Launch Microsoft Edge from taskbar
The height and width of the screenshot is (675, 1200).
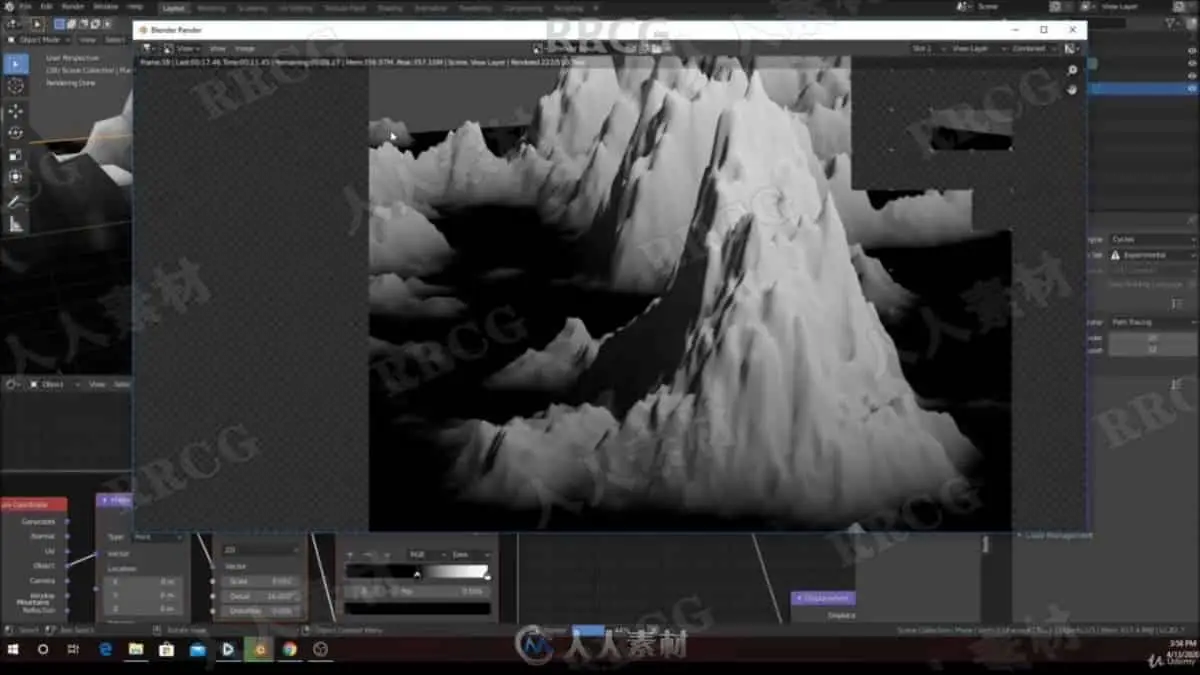click(x=105, y=649)
